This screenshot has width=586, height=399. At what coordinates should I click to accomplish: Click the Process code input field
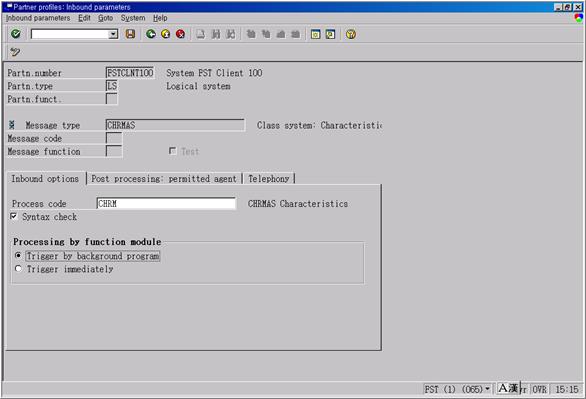166,204
